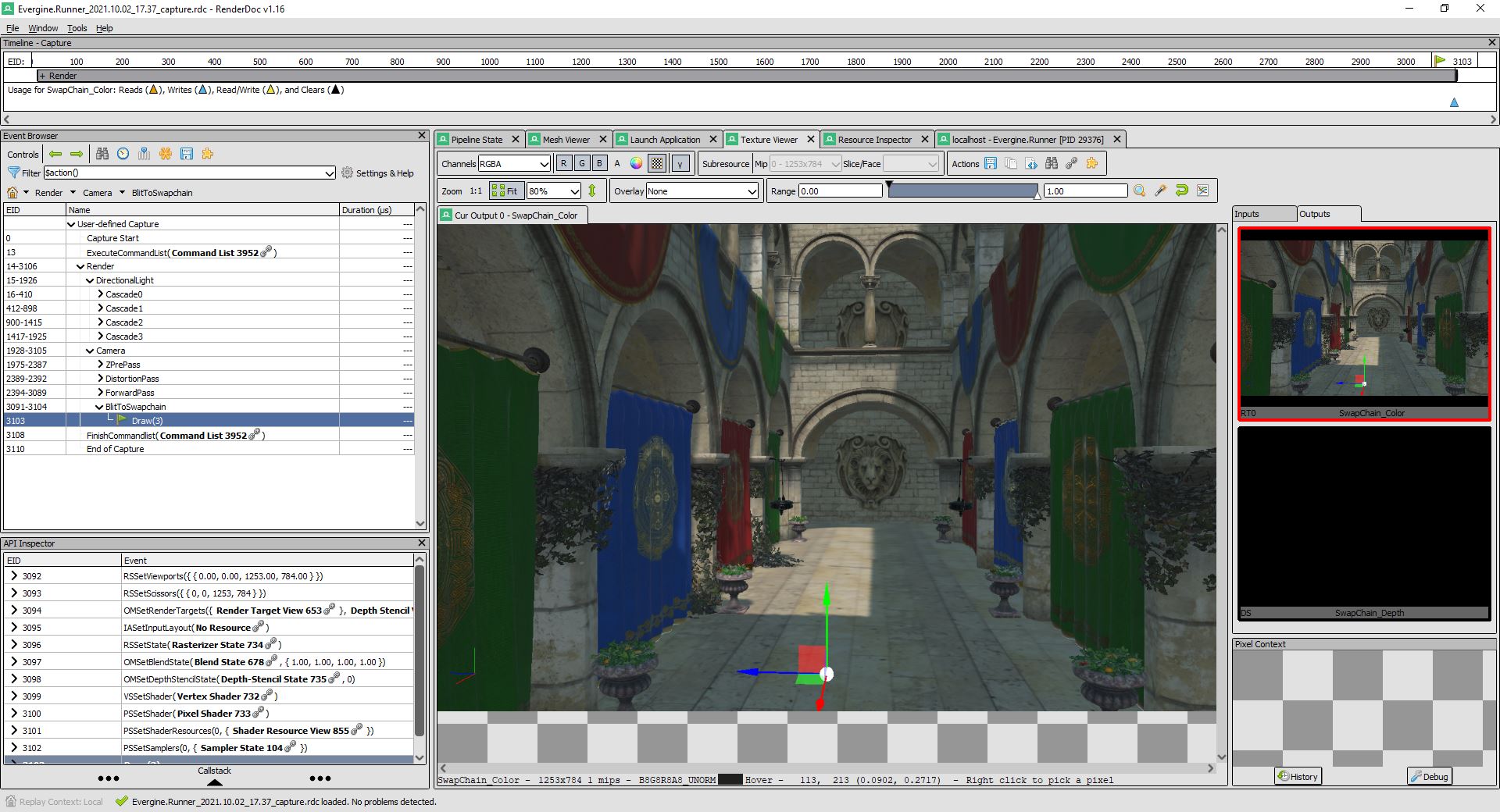Screen dimensions: 1500x812
Task: Click the magnifier auto-fit range icon
Action: (x=1140, y=191)
